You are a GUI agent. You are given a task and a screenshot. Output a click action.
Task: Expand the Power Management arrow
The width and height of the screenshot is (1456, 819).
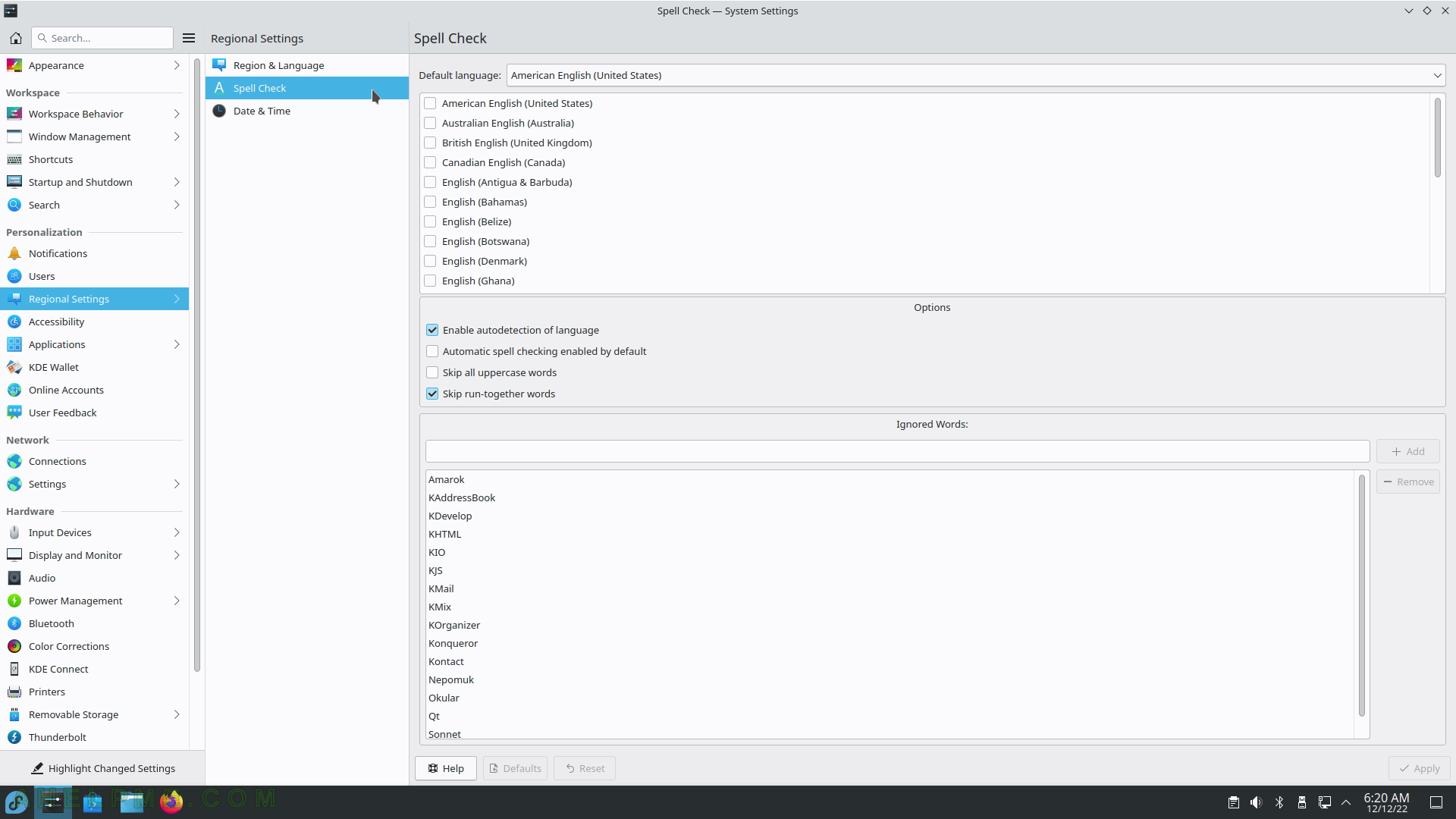(177, 601)
